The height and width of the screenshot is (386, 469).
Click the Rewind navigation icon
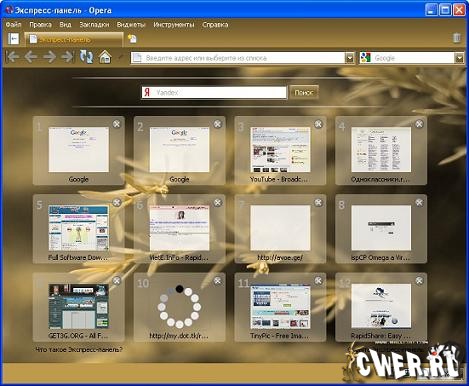pos(13,57)
